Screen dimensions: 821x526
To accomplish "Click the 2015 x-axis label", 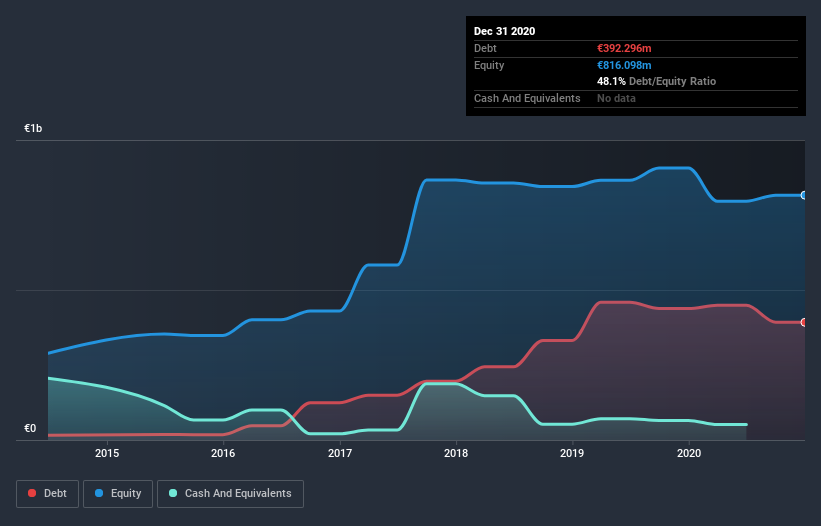I will tap(107, 453).
